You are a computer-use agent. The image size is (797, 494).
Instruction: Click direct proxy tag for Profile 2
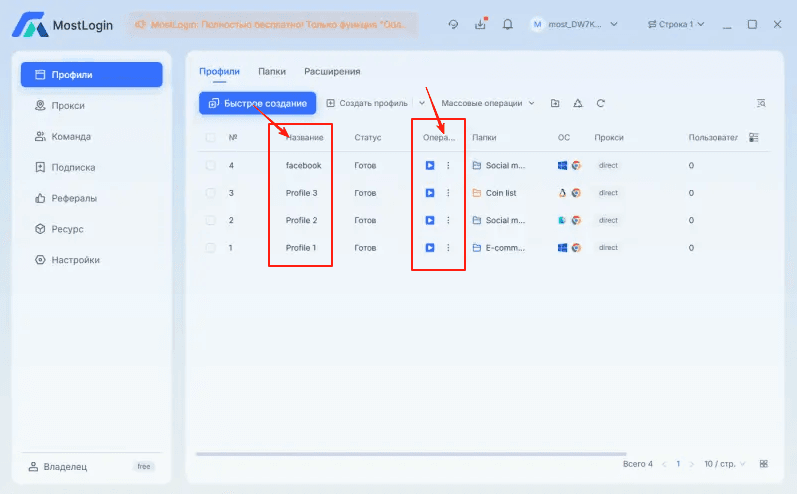click(608, 220)
